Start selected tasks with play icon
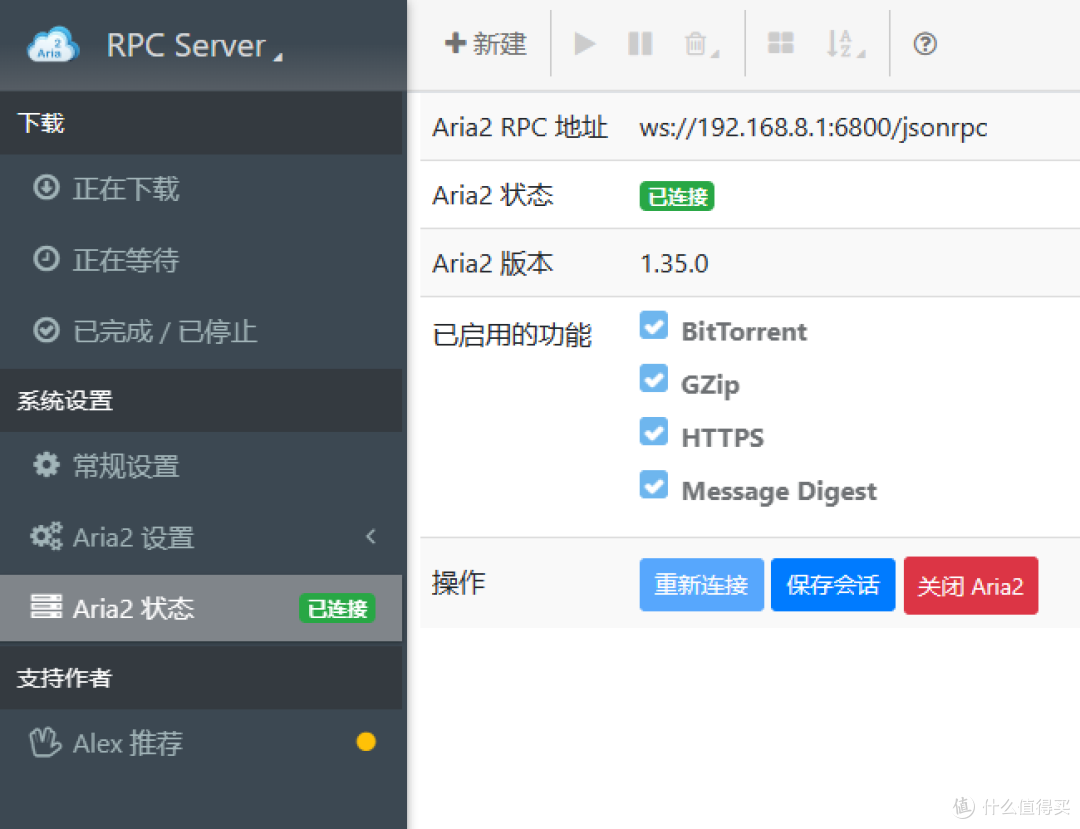 point(585,44)
